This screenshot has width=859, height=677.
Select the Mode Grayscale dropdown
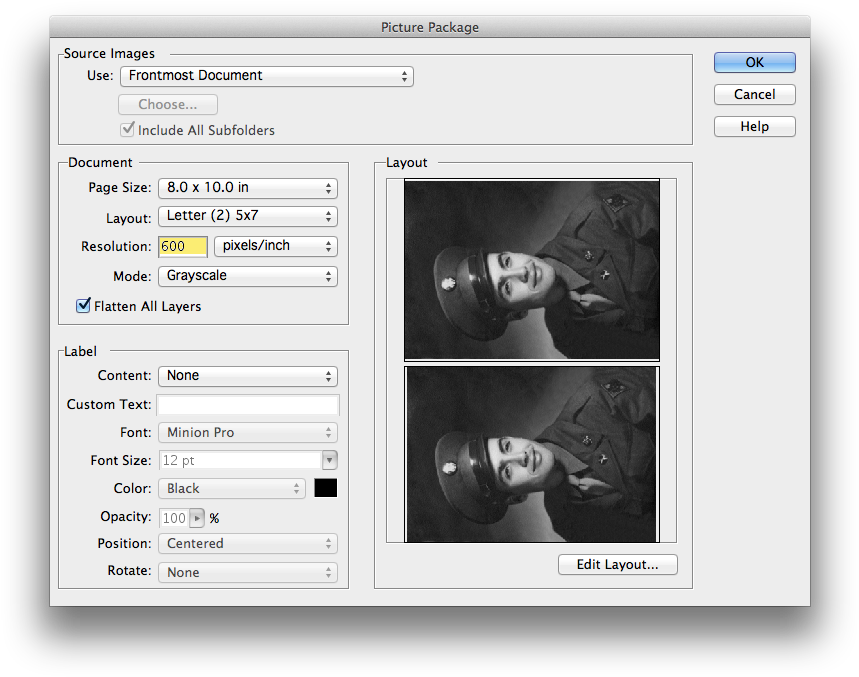[247, 276]
